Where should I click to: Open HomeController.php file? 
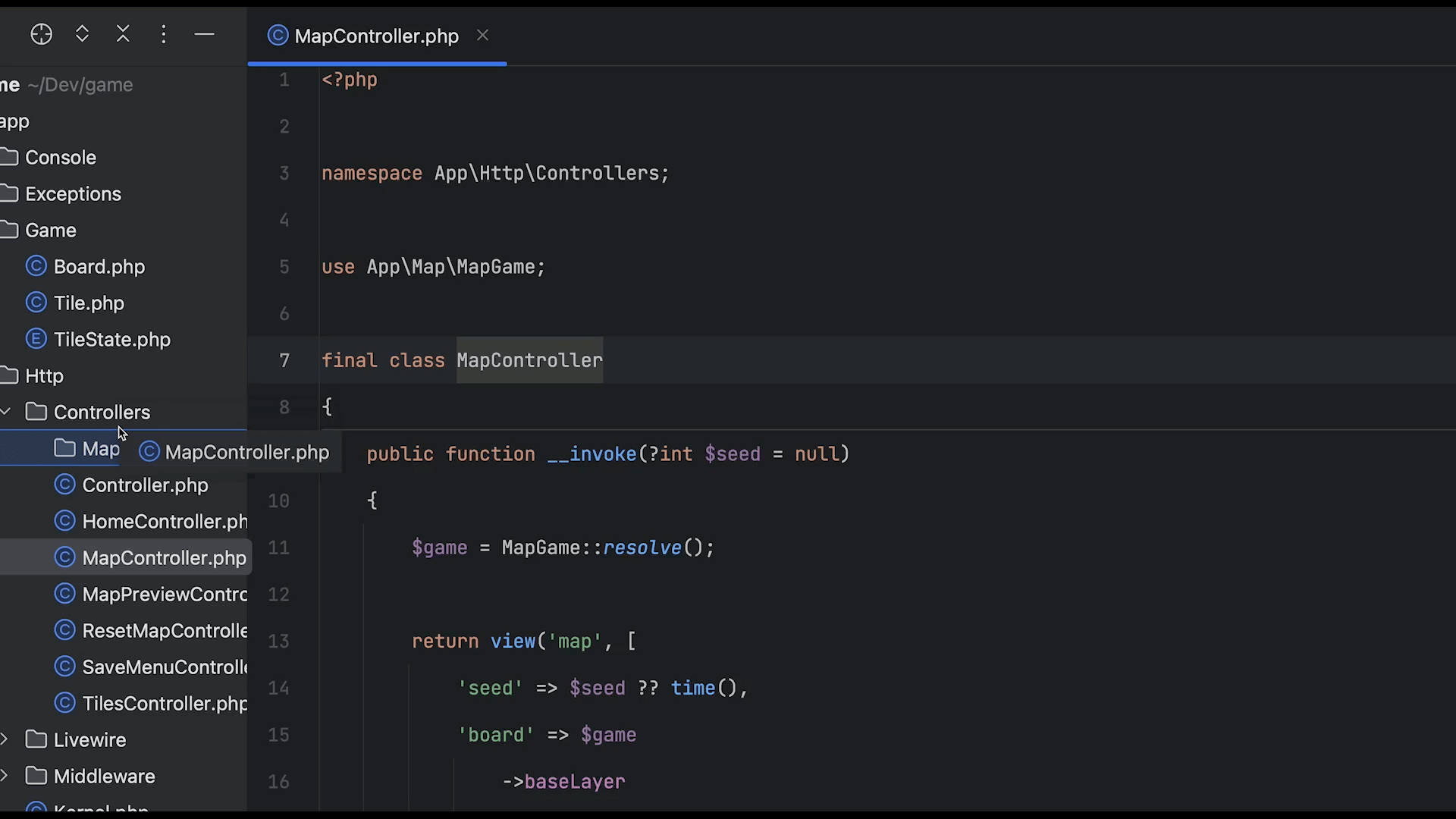pyautogui.click(x=164, y=522)
